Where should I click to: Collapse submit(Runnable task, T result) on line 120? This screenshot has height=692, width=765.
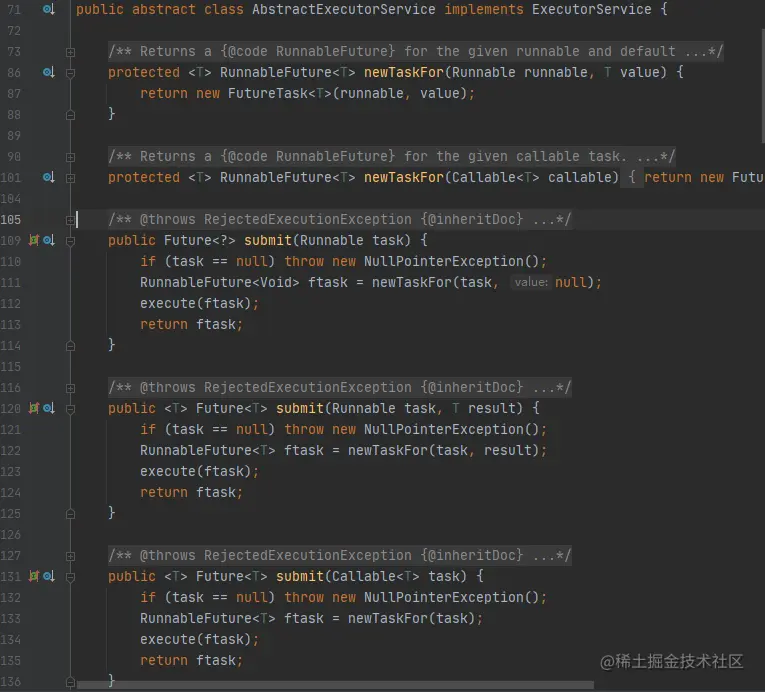point(70,409)
